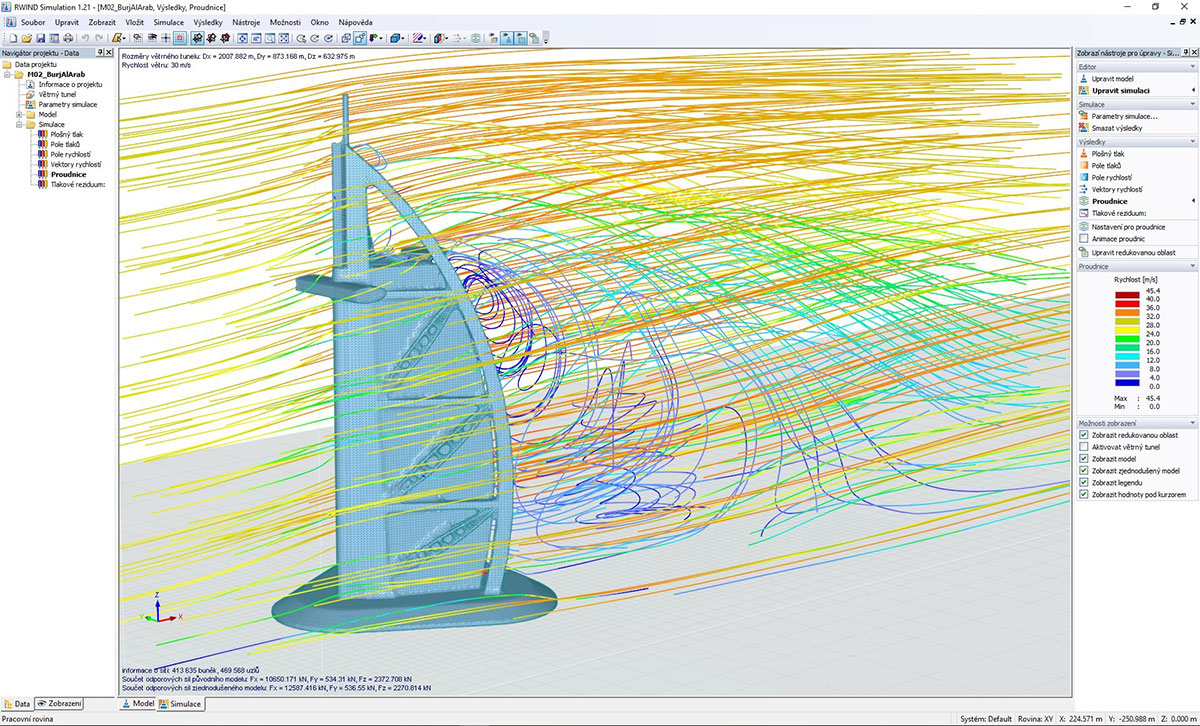The height and width of the screenshot is (726, 1200).
Task: Collapse the M02_BurjAlArab tree node
Action: (7, 74)
